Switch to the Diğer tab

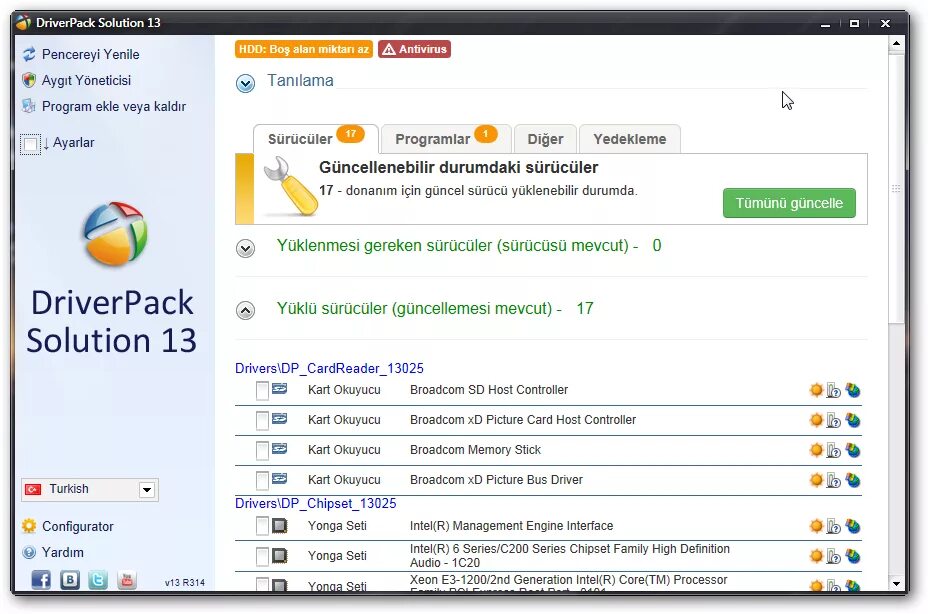click(x=545, y=139)
